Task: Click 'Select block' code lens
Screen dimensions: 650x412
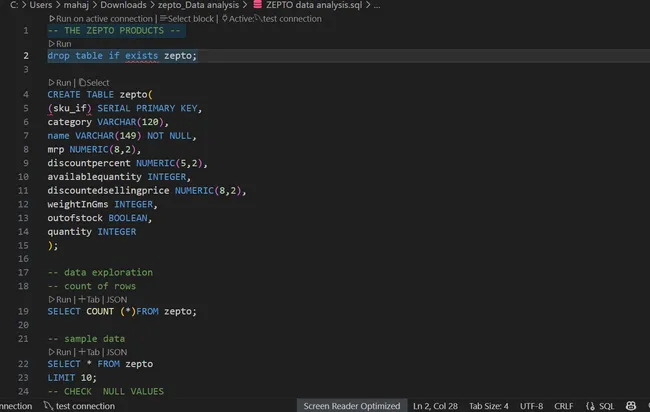Action: pos(187,19)
